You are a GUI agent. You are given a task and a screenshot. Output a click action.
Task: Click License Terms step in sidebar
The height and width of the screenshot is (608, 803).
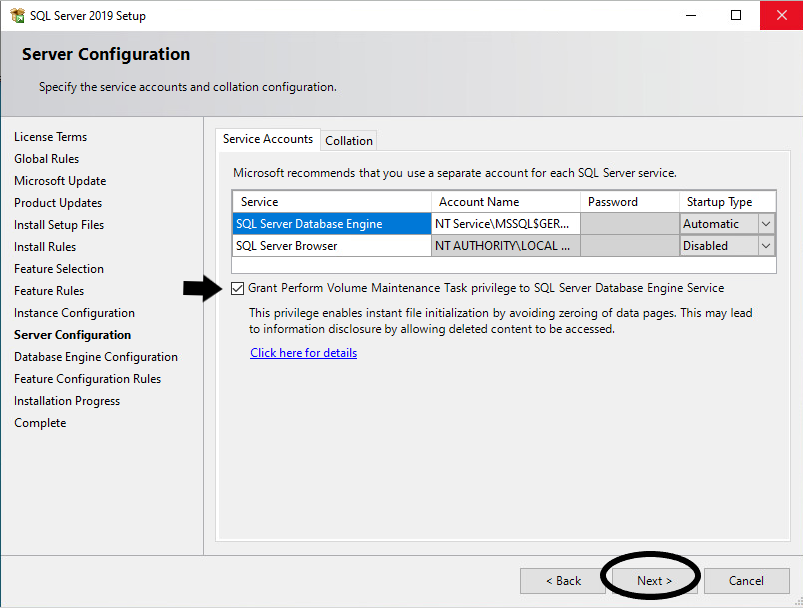(51, 137)
